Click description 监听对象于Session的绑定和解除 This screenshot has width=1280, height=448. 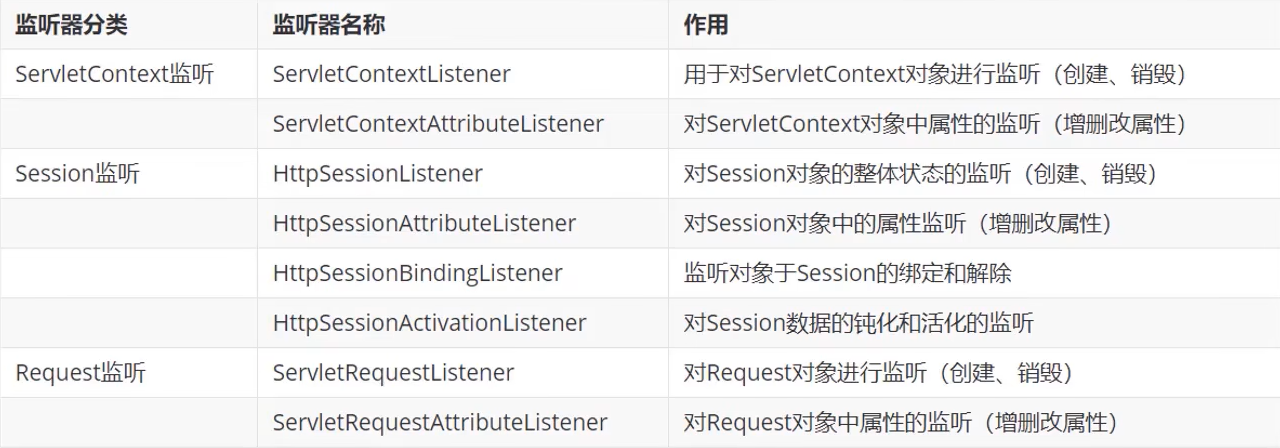coord(848,273)
